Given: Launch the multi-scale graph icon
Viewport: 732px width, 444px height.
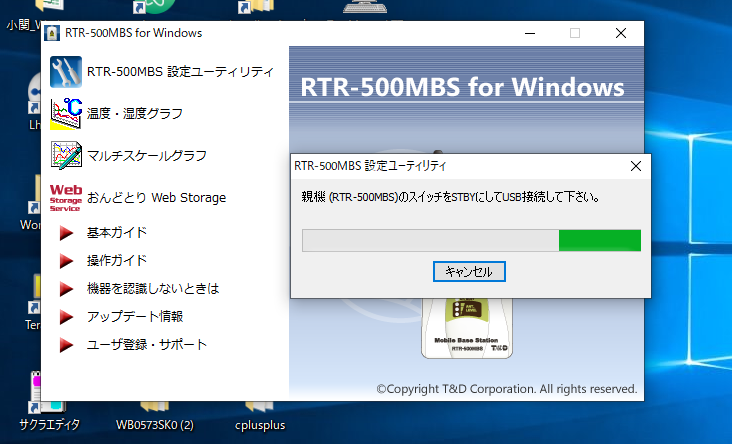Looking at the screenshot, I should pyautogui.click(x=66, y=155).
